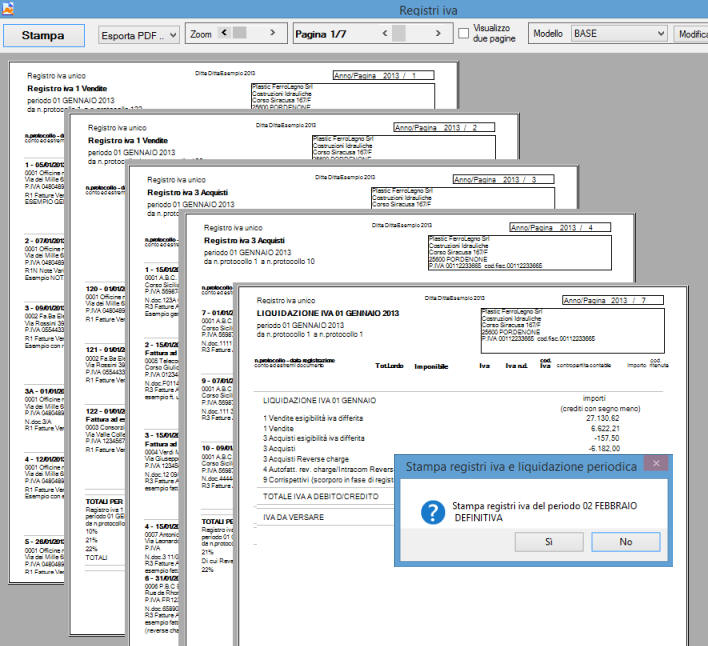Click the LIQUIDAZIONE IVA 01 GENNAIO 2013 heading
This screenshot has height=646, width=708.
[x=328, y=313]
